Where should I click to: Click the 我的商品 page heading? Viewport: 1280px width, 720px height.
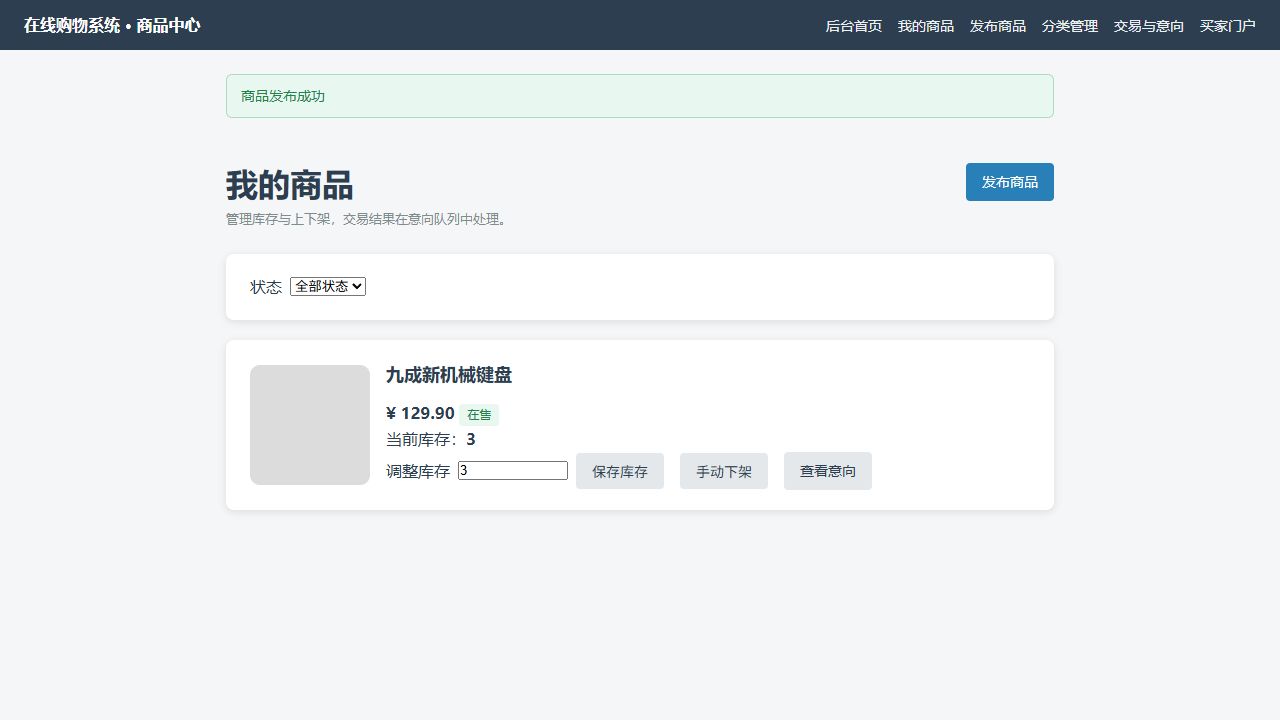(289, 186)
